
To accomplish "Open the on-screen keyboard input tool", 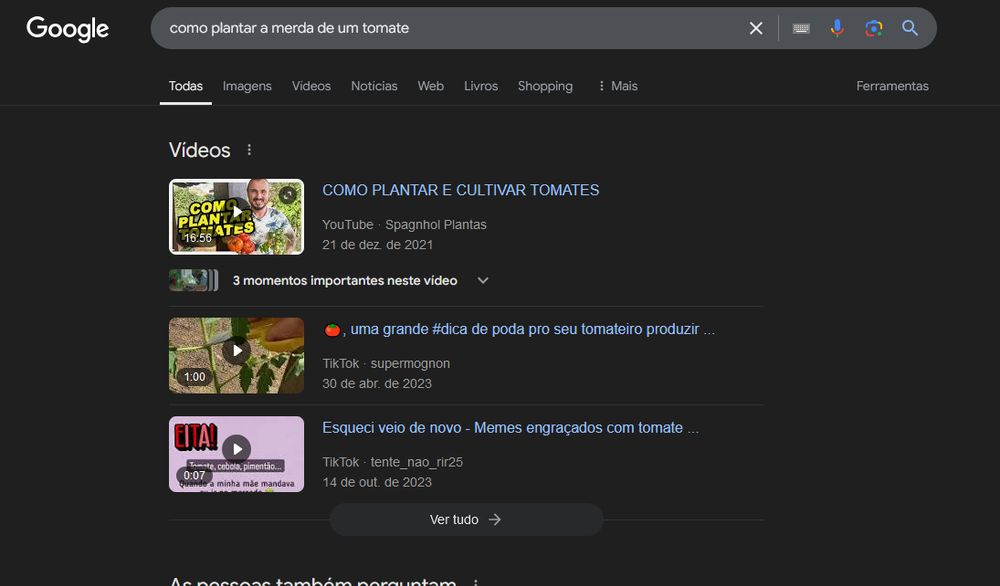I will tap(801, 28).
